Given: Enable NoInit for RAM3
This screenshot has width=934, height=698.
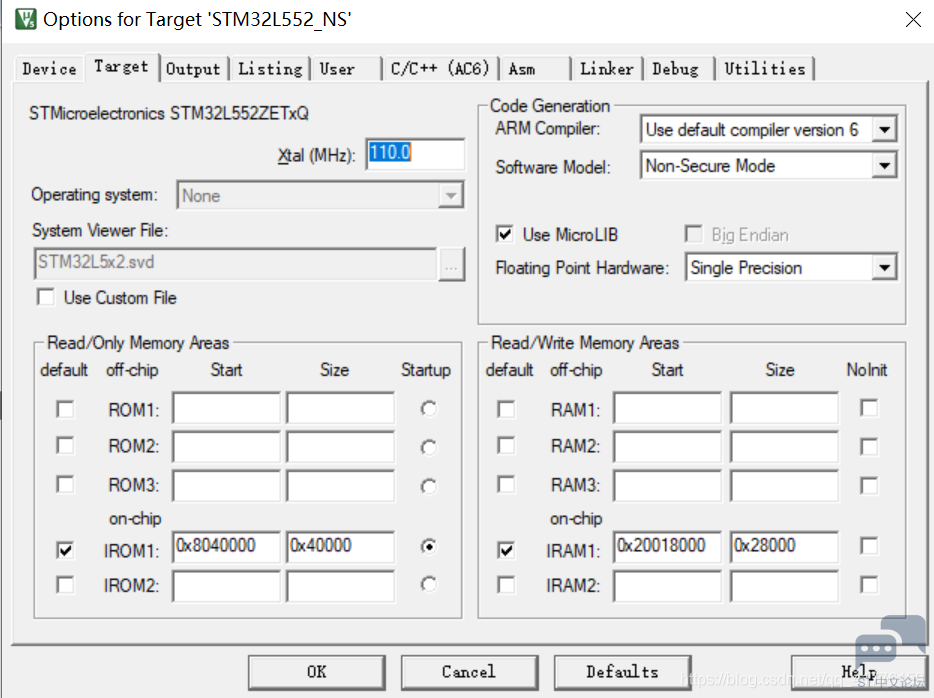Looking at the screenshot, I should (869, 486).
